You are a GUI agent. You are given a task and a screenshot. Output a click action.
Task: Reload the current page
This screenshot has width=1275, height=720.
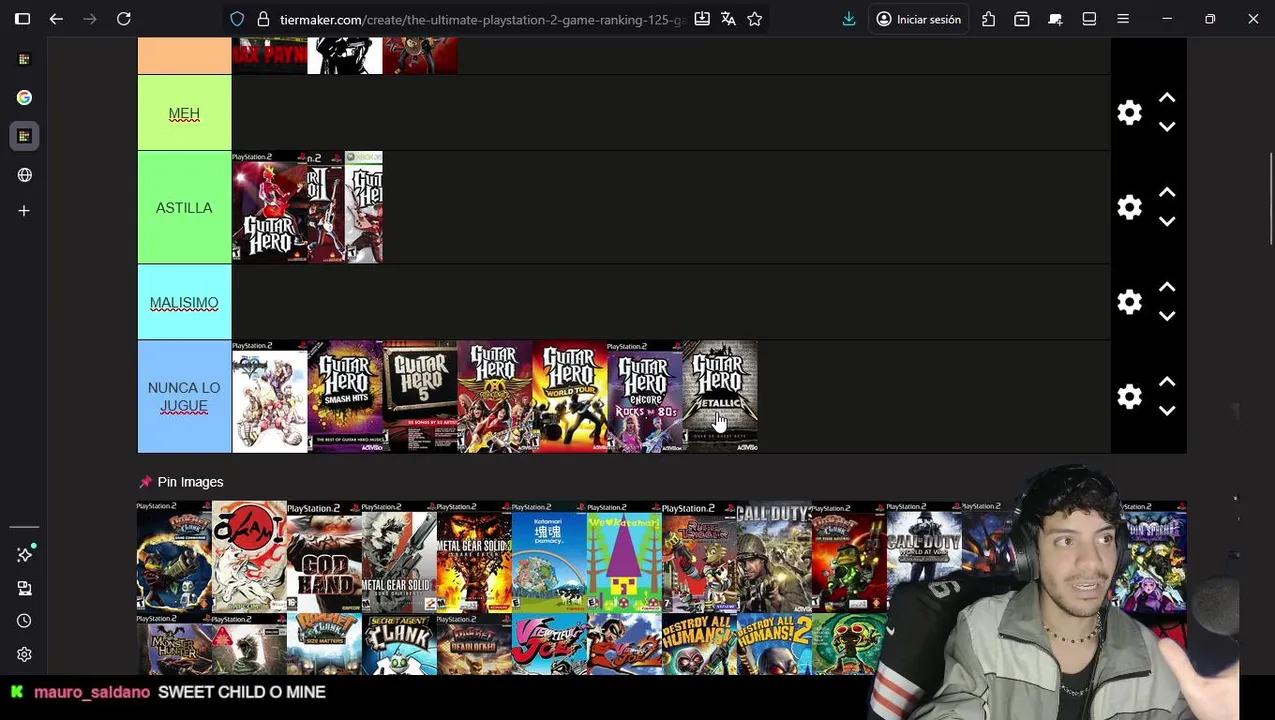124,19
